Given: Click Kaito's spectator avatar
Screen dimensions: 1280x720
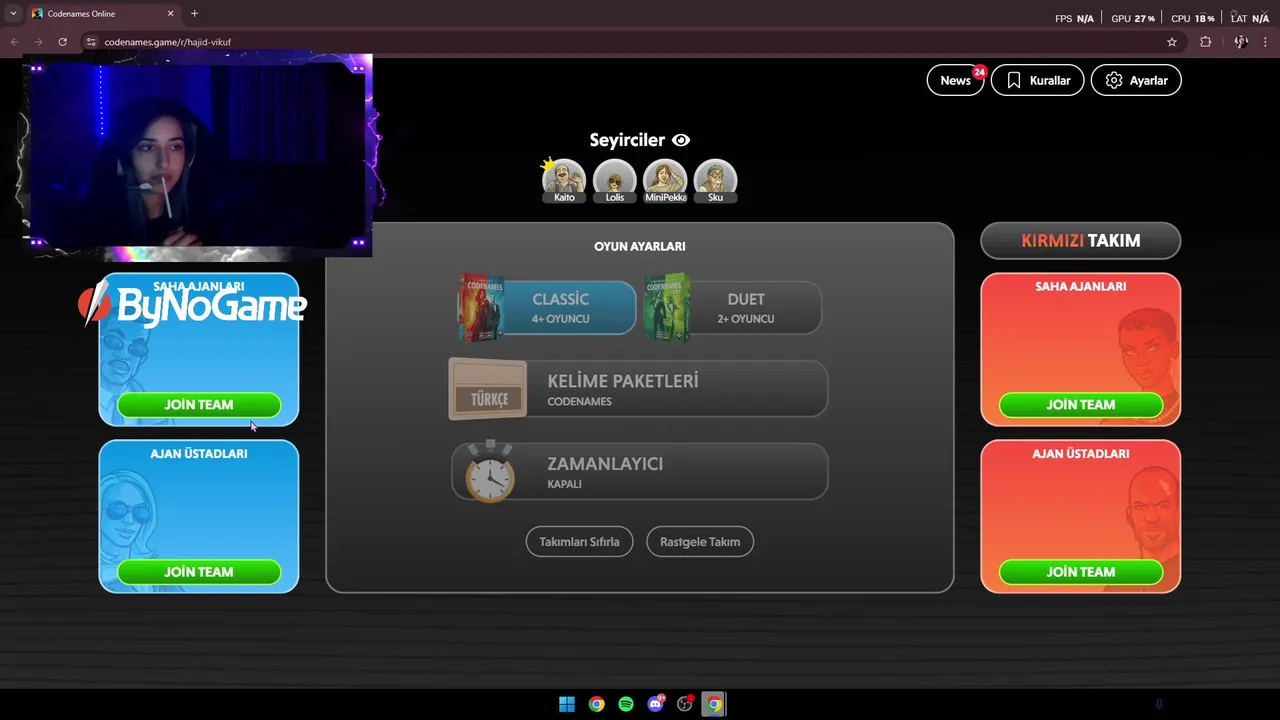Looking at the screenshot, I should [564, 180].
